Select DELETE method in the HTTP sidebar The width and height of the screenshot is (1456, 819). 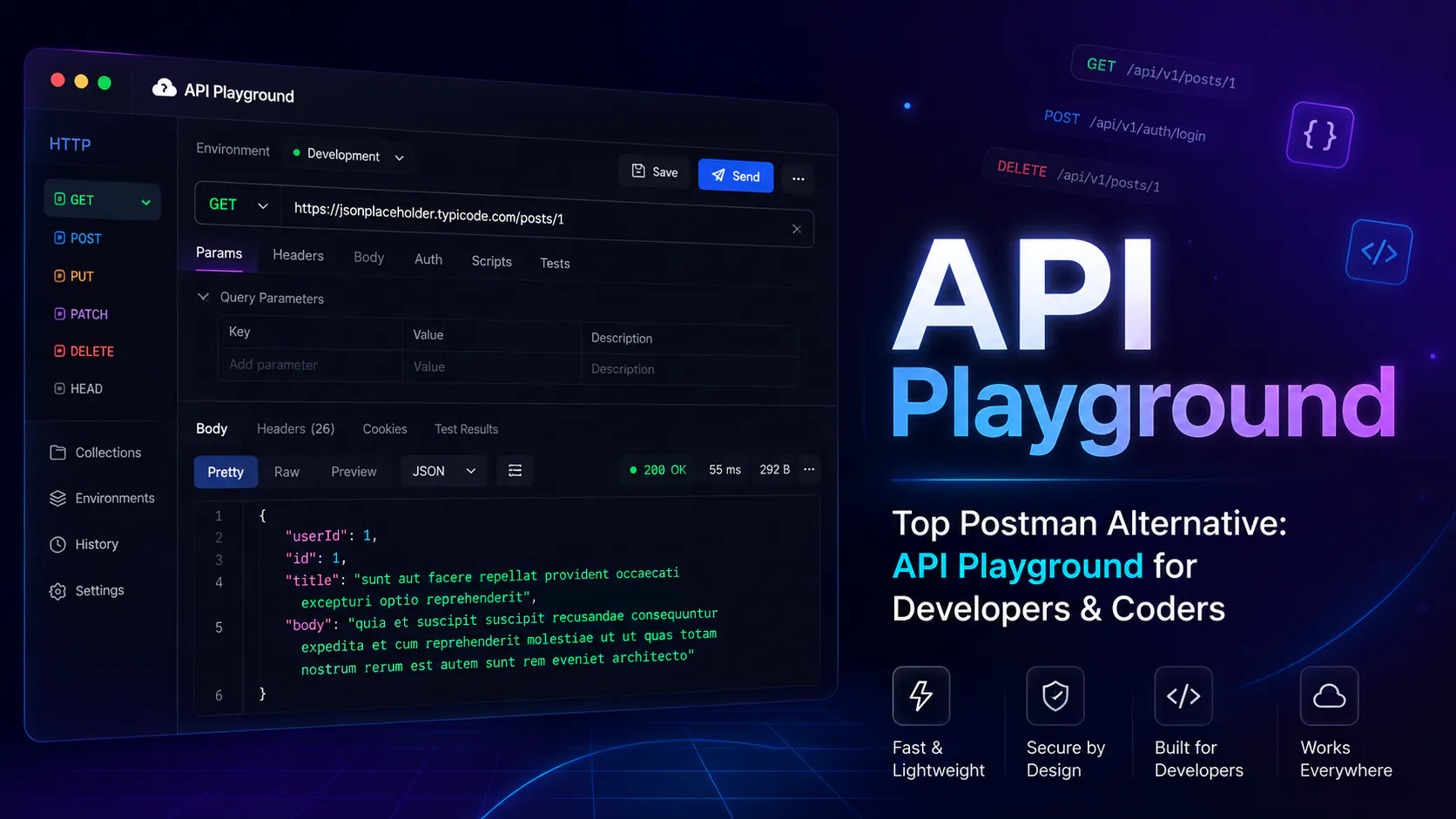coord(84,352)
